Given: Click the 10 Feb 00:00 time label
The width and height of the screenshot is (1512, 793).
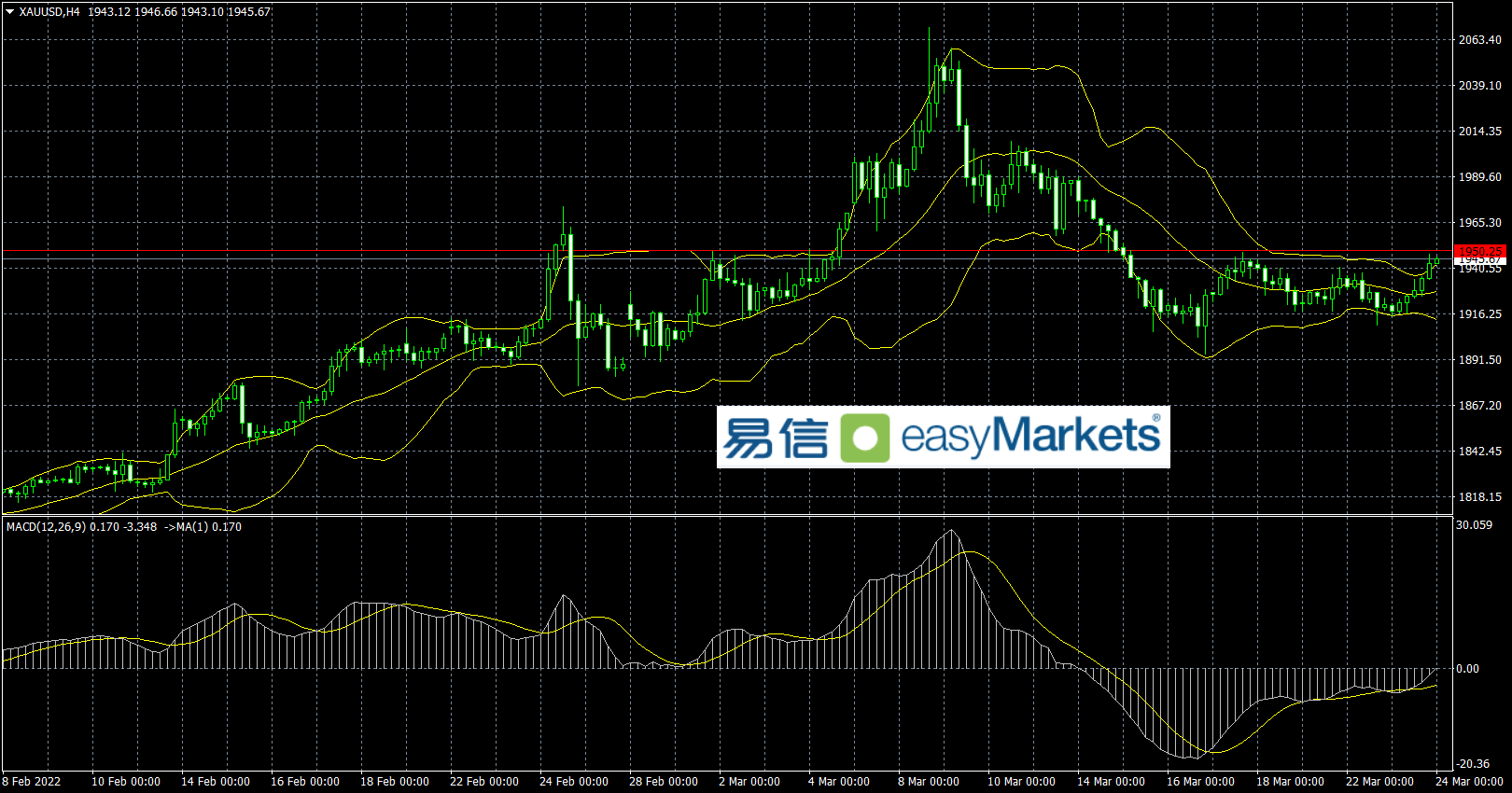Looking at the screenshot, I should [126, 782].
